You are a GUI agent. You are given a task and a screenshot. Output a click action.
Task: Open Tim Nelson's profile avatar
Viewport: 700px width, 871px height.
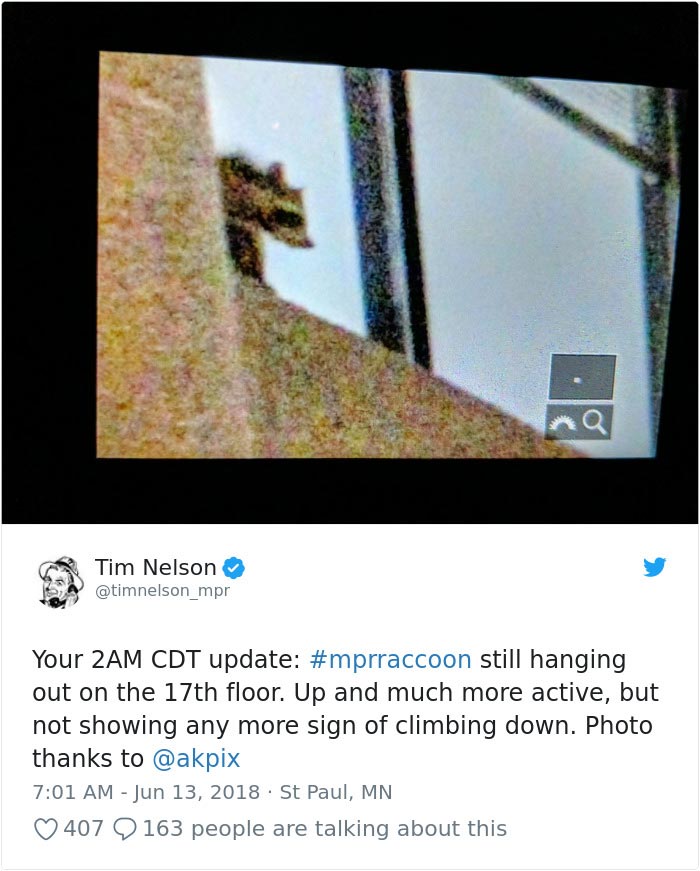[61, 582]
